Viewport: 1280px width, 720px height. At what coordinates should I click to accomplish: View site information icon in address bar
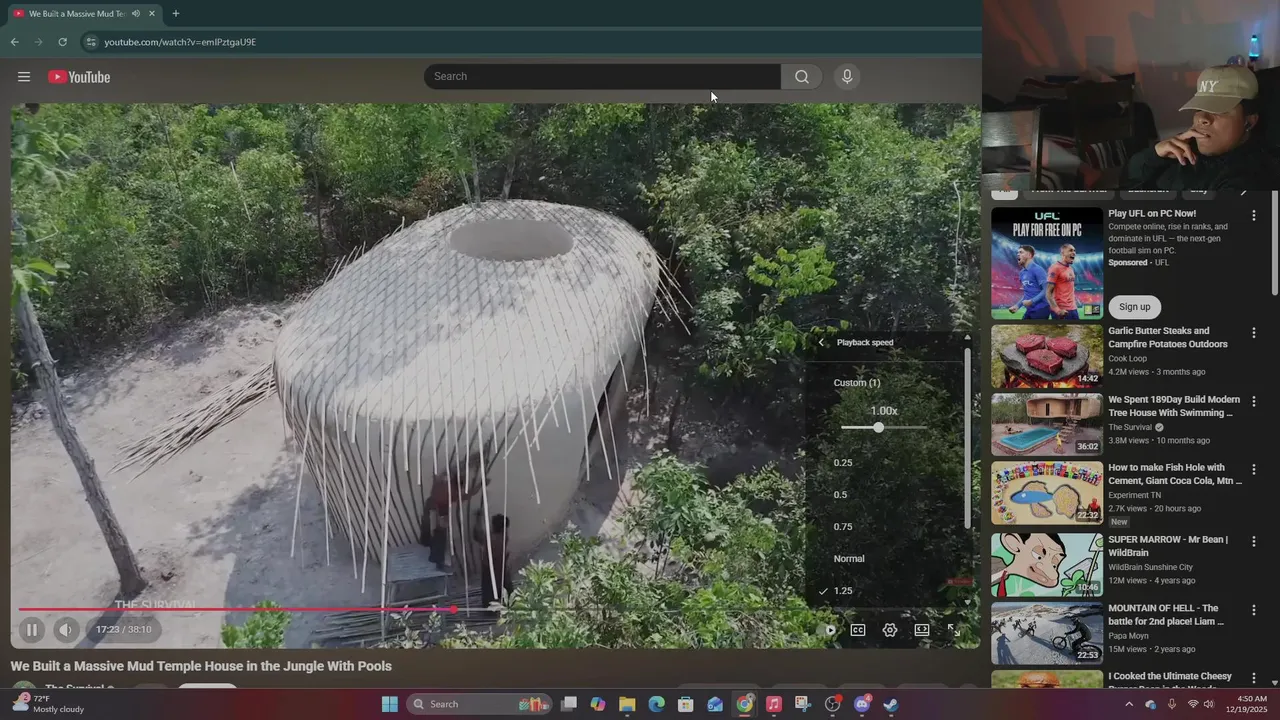click(x=90, y=42)
